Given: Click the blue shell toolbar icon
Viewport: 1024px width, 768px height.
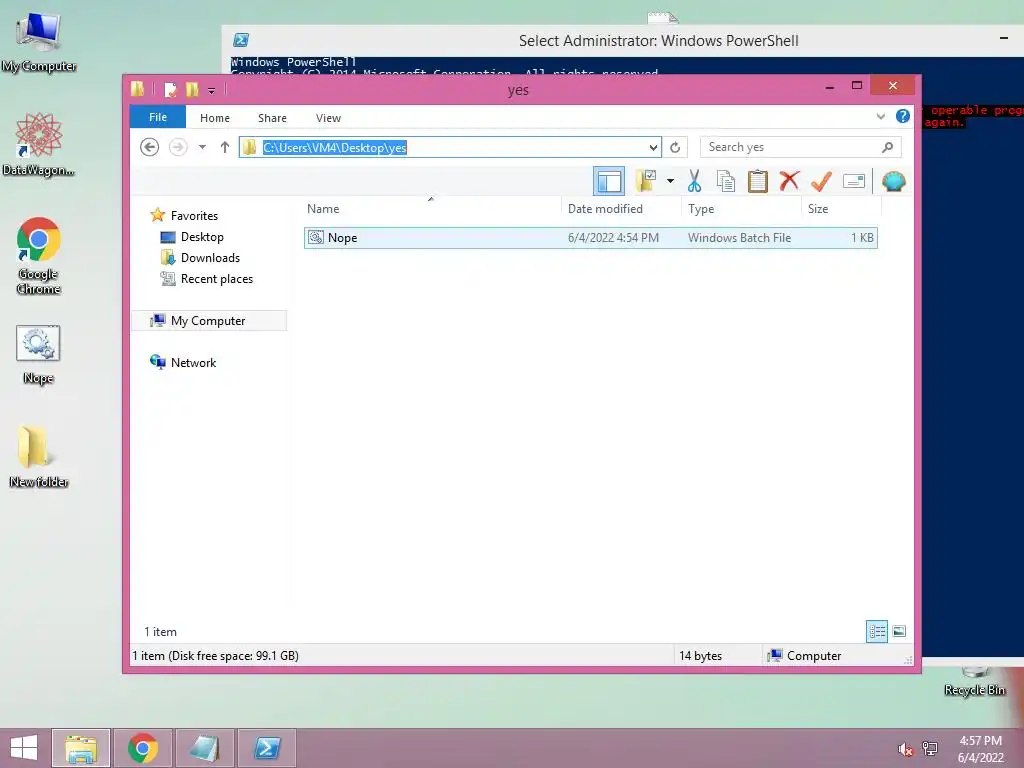Looking at the screenshot, I should [893, 181].
